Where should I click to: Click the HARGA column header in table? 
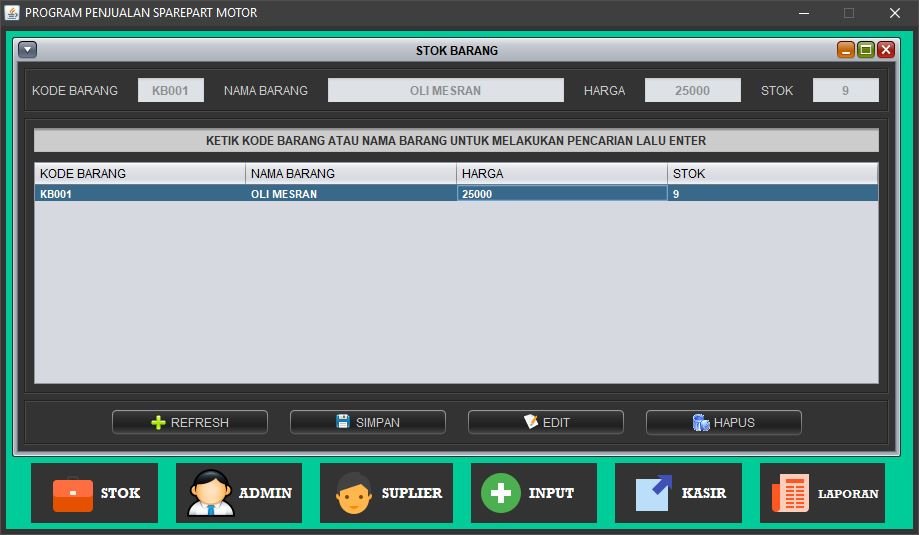(x=561, y=173)
